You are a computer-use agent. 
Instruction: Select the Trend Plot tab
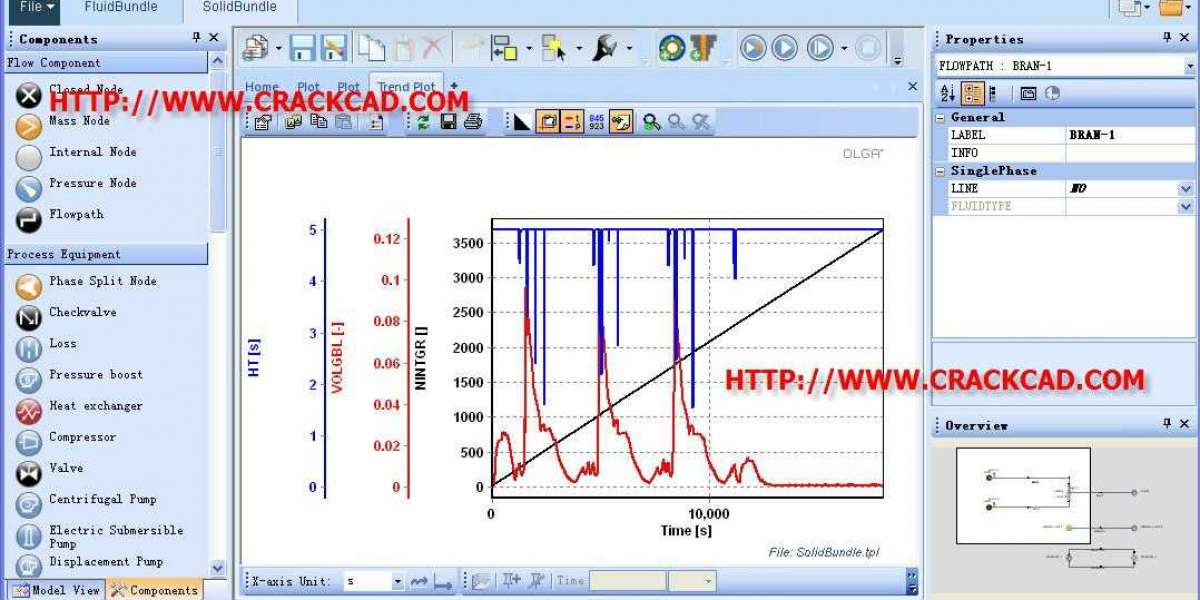407,86
